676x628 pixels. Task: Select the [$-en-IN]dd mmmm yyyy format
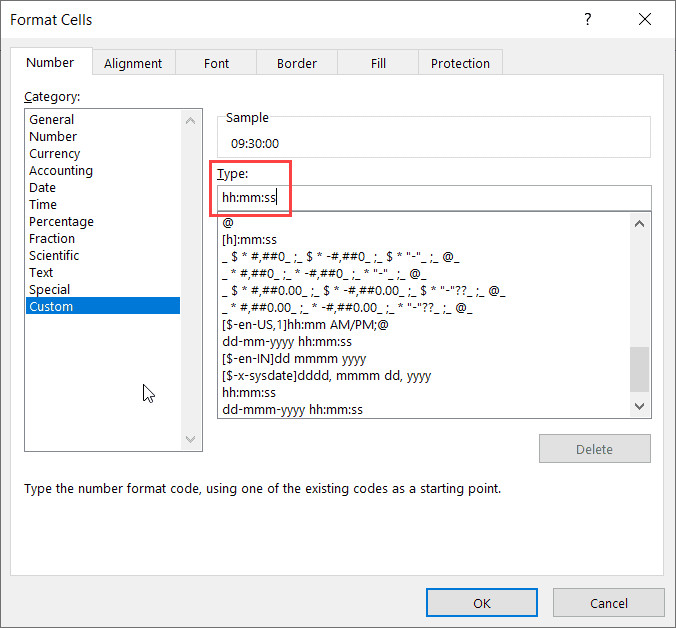(293, 358)
